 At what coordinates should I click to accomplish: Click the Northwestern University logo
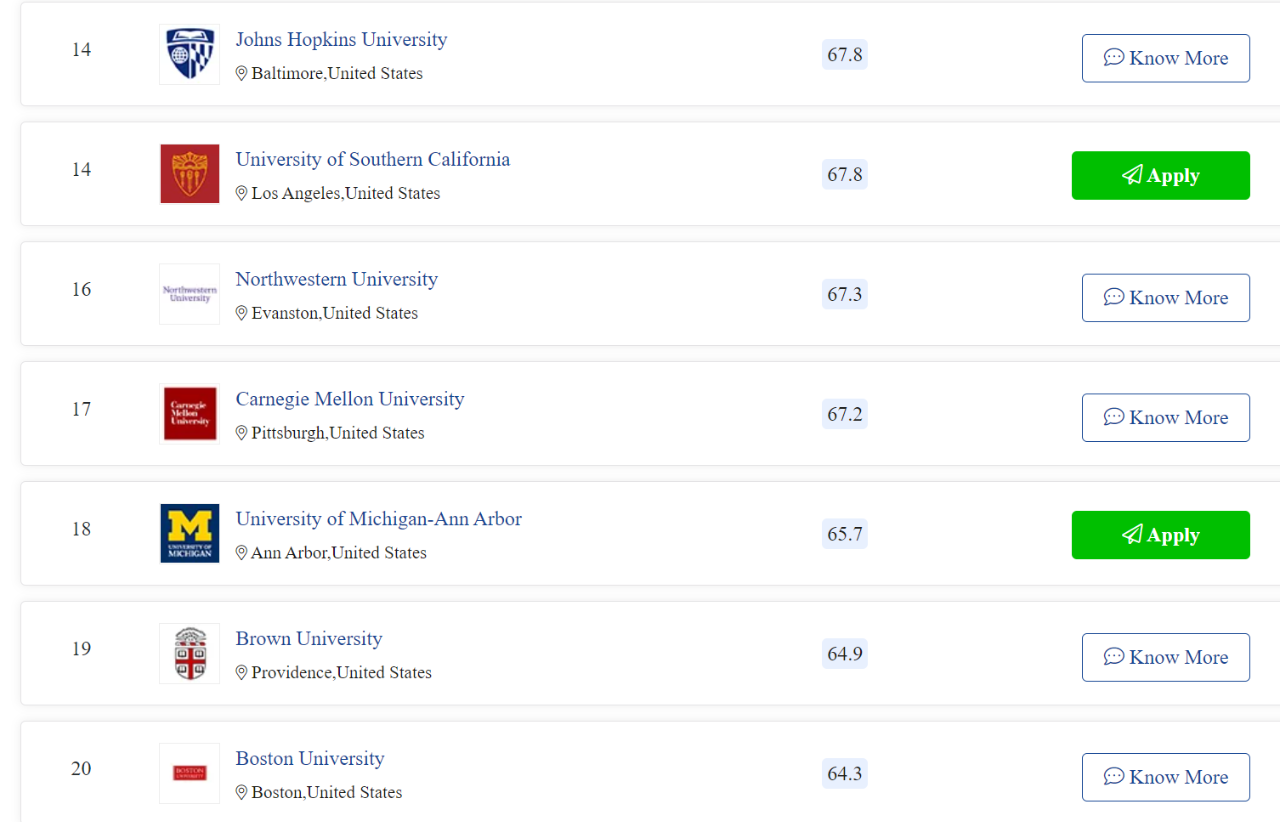click(189, 294)
